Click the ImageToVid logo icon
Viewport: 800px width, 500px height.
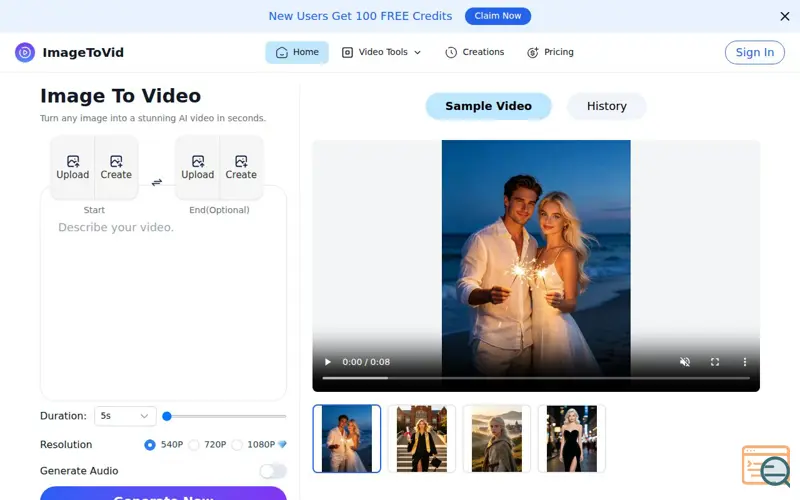pyautogui.click(x=24, y=53)
